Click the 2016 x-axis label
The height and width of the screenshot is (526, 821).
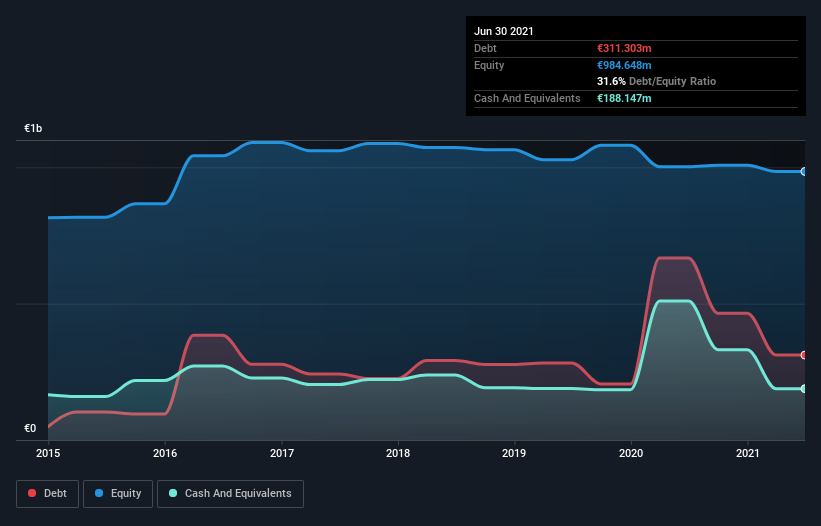[x=165, y=453]
